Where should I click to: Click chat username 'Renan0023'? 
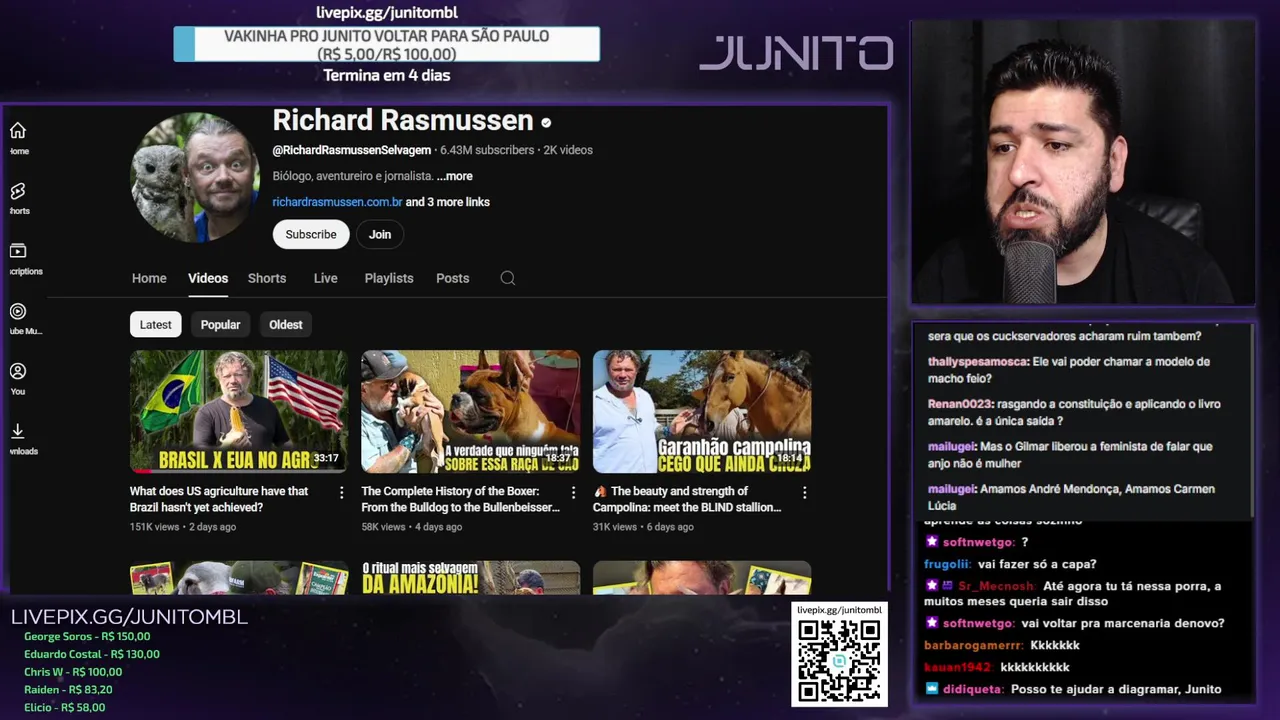click(x=959, y=404)
